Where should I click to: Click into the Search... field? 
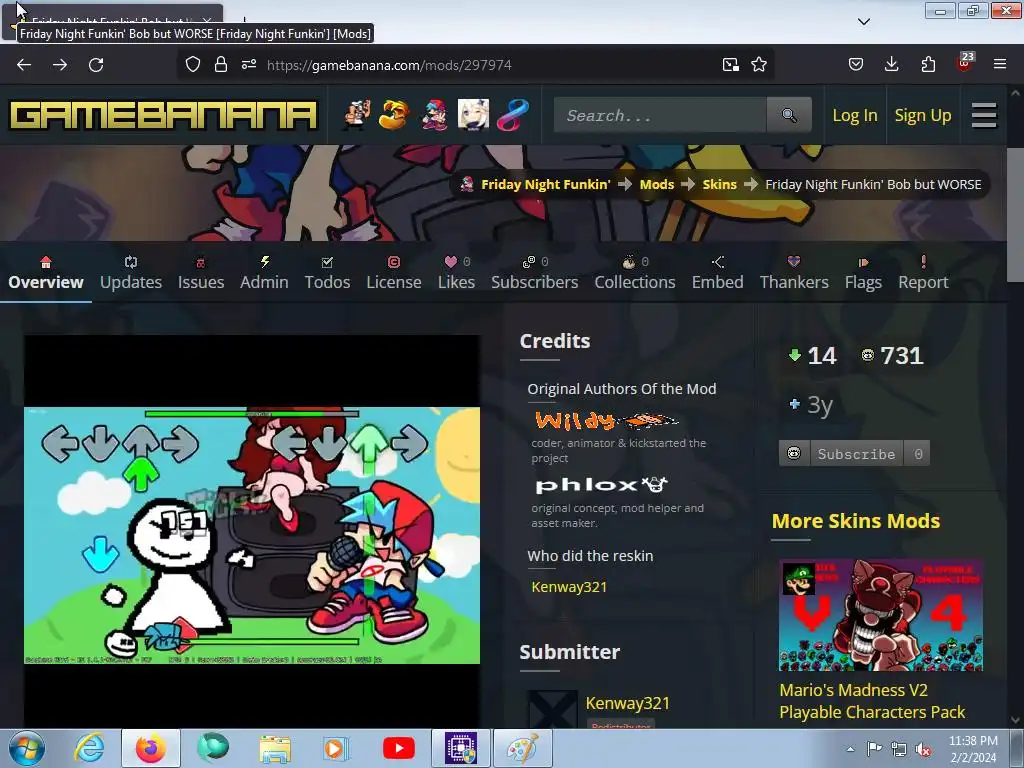pos(660,115)
